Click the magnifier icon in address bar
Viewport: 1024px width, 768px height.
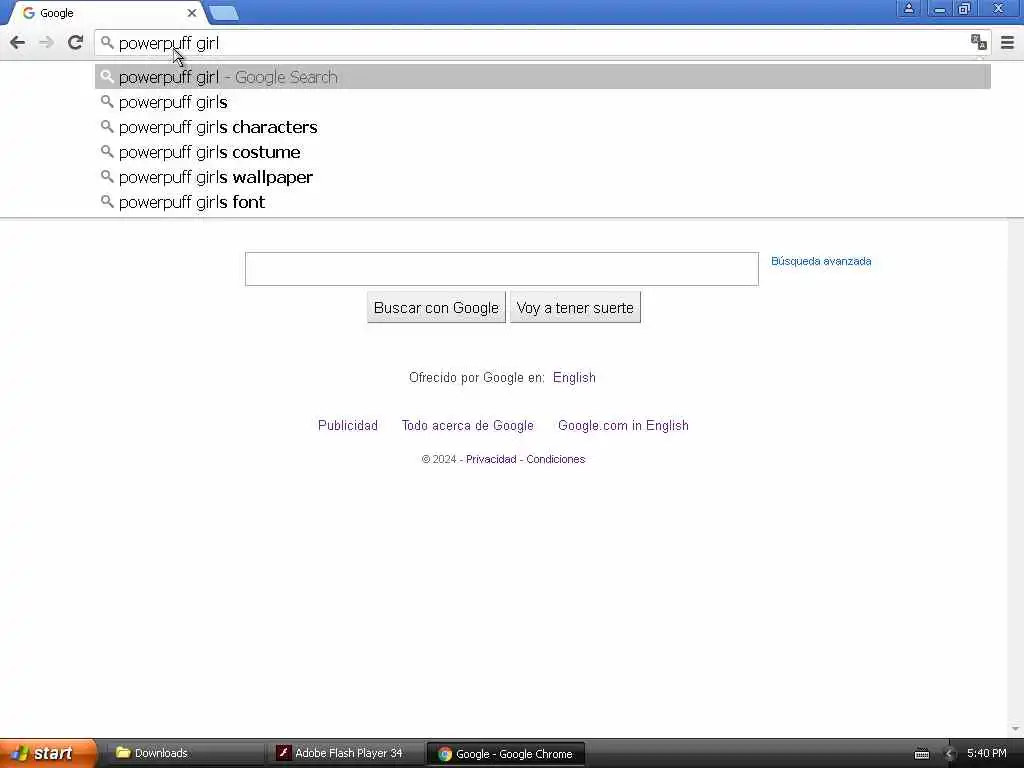pyautogui.click(x=107, y=43)
